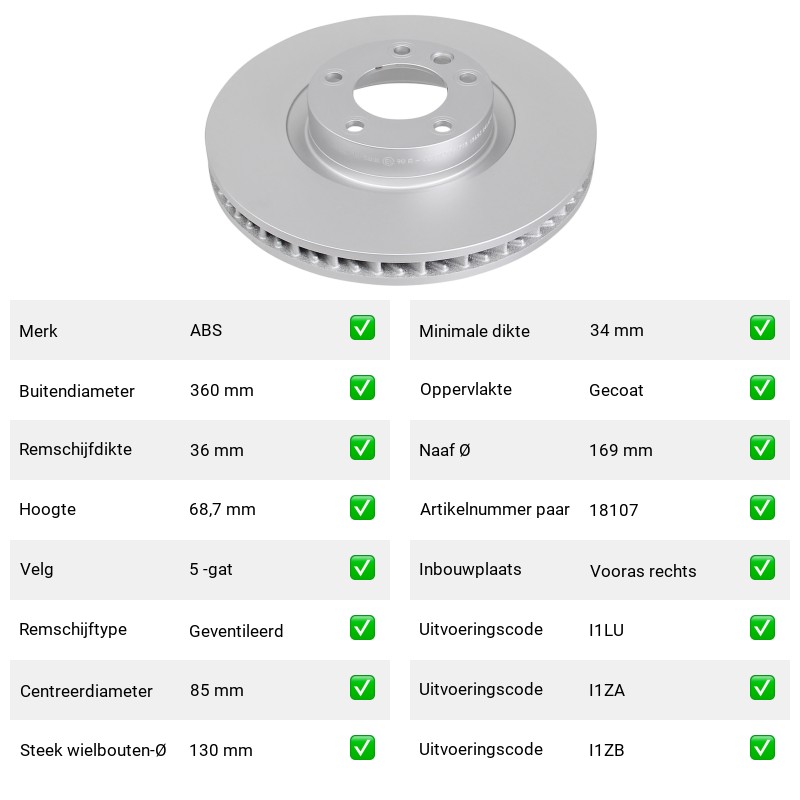Select the checkmark for Centreerdiameter 85 mm
This screenshot has width=800, height=800.
[x=362, y=688]
